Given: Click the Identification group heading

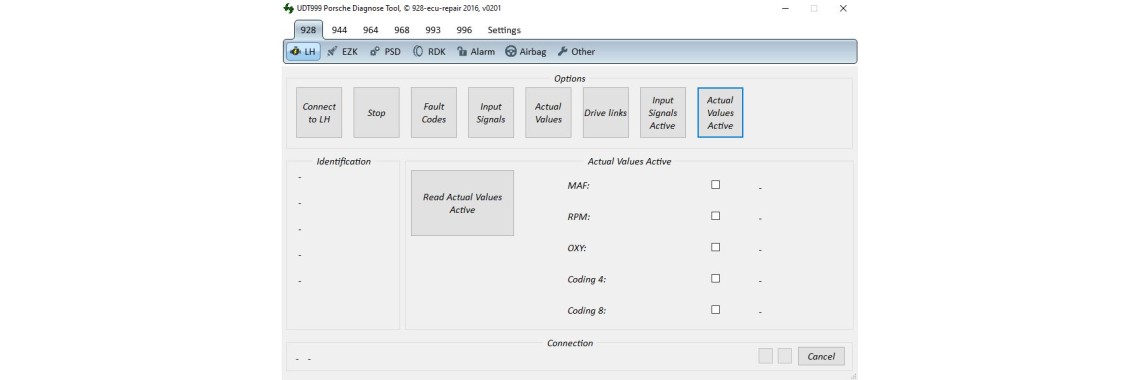Looking at the screenshot, I should click(344, 161).
